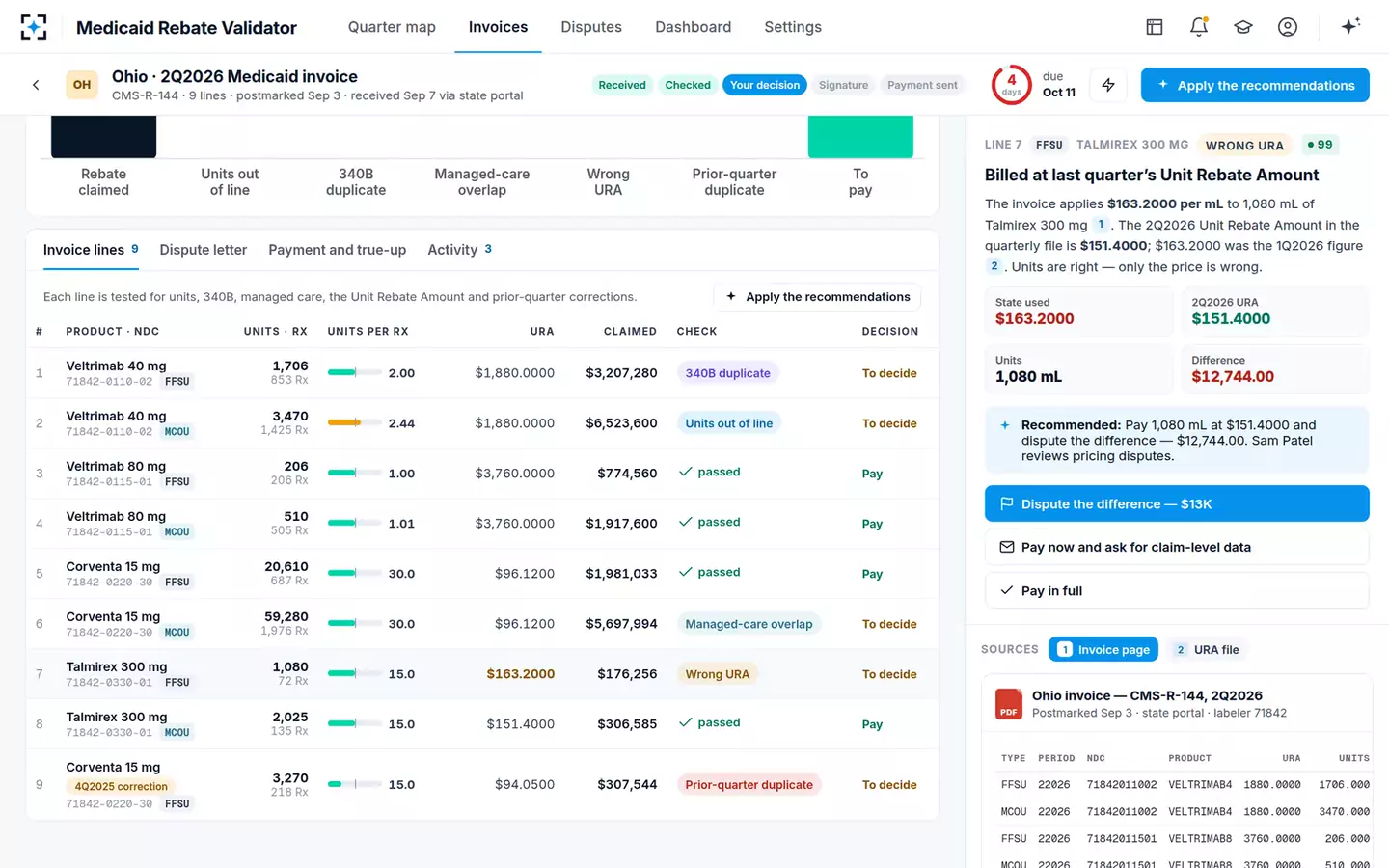Click the 340B duplicate check badge
This screenshot has height=868, width=1389.
[728, 373]
